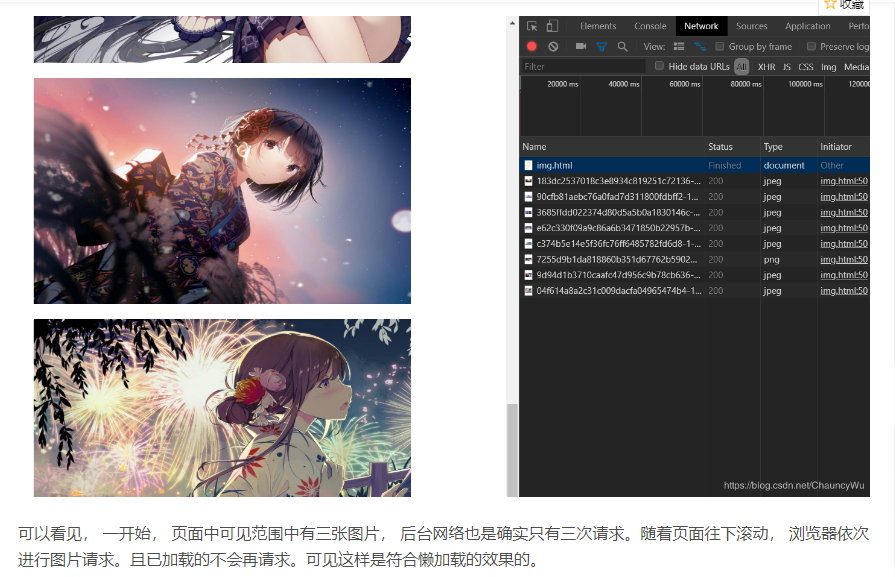Select request c374b5e14e5f36fc76ff6485782fd6d8
The width and height of the screenshot is (895, 577).
tap(695, 244)
